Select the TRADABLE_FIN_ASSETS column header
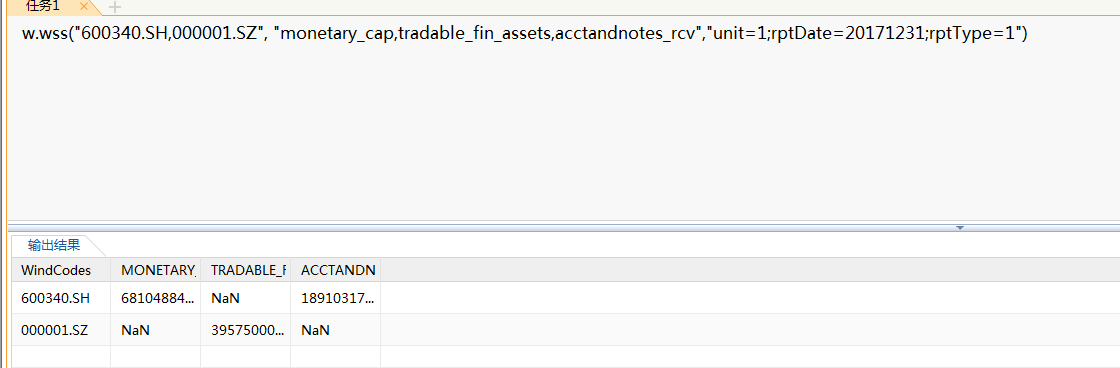1120x368 pixels. pyautogui.click(x=246, y=270)
